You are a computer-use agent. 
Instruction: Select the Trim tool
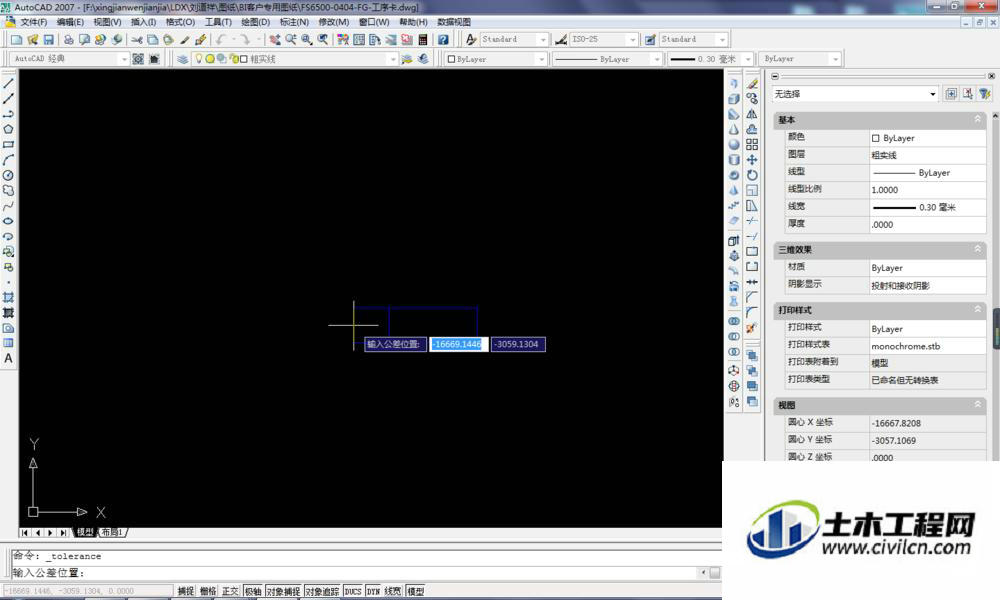coord(753,221)
